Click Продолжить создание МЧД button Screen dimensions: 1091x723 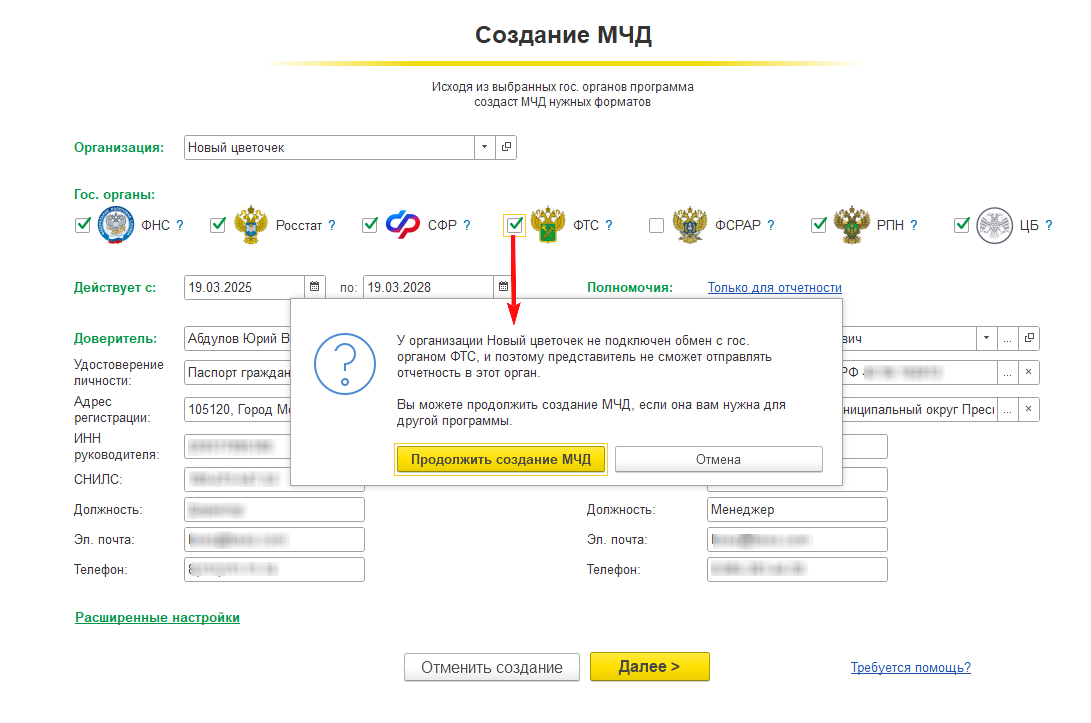click(x=501, y=459)
